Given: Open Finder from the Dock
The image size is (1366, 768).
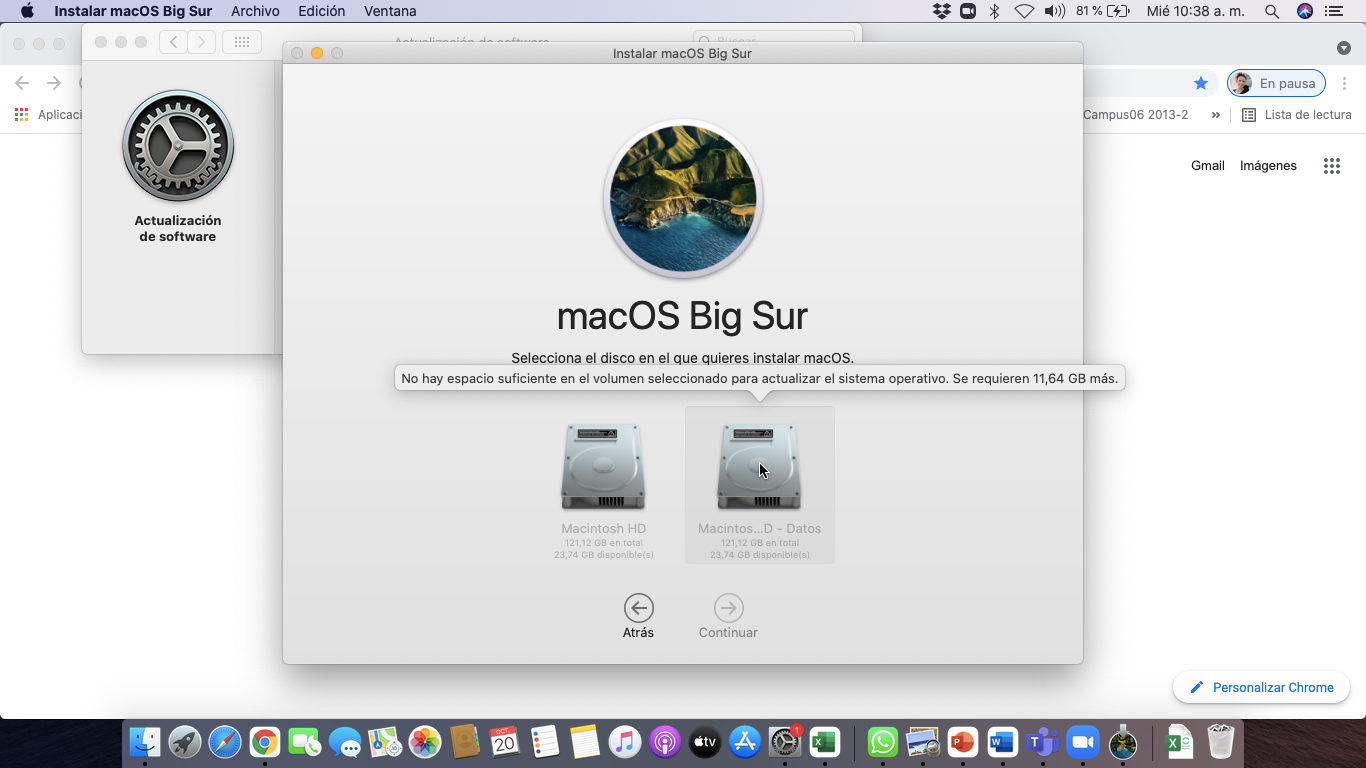Looking at the screenshot, I should (x=145, y=742).
